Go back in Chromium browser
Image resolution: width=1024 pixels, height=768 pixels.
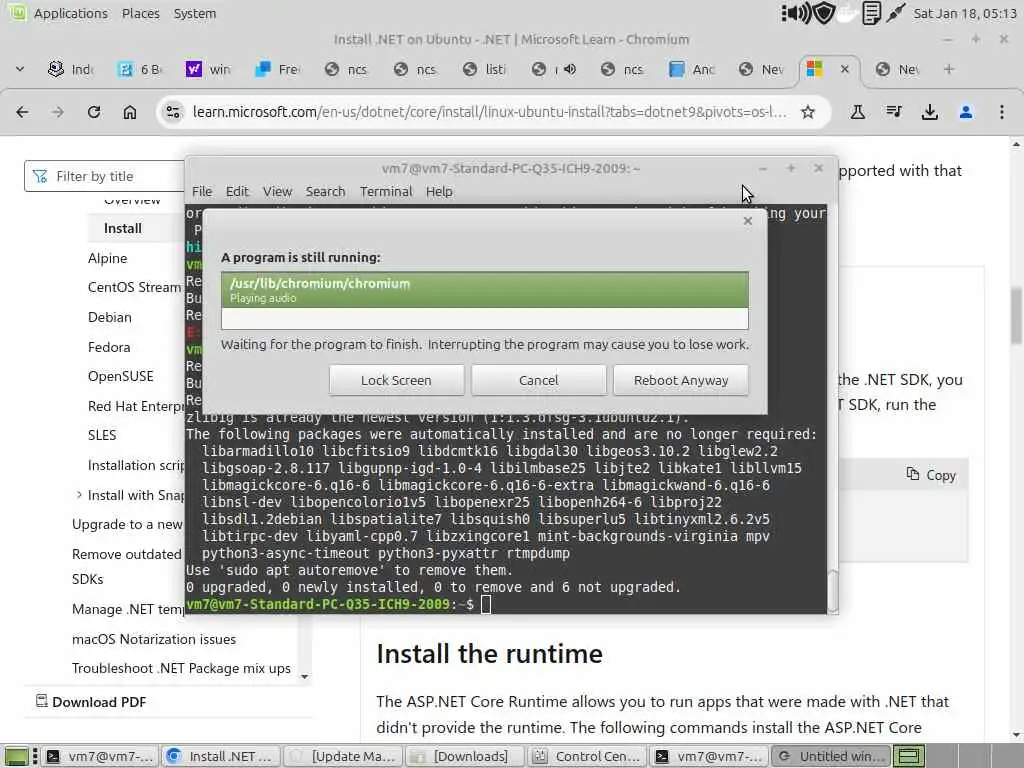click(x=22, y=112)
